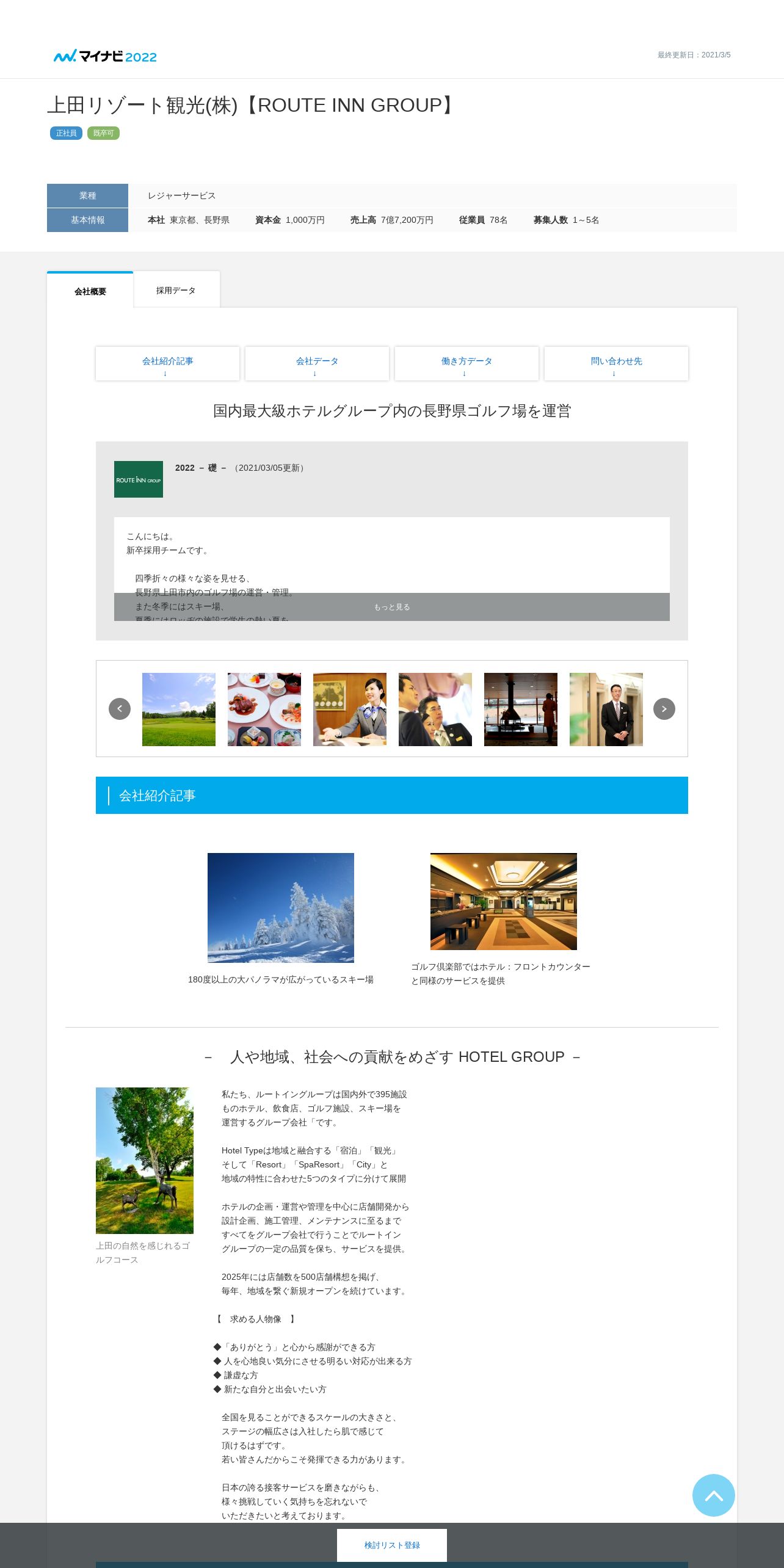Click the 検討リスト登録 button

(392, 1545)
